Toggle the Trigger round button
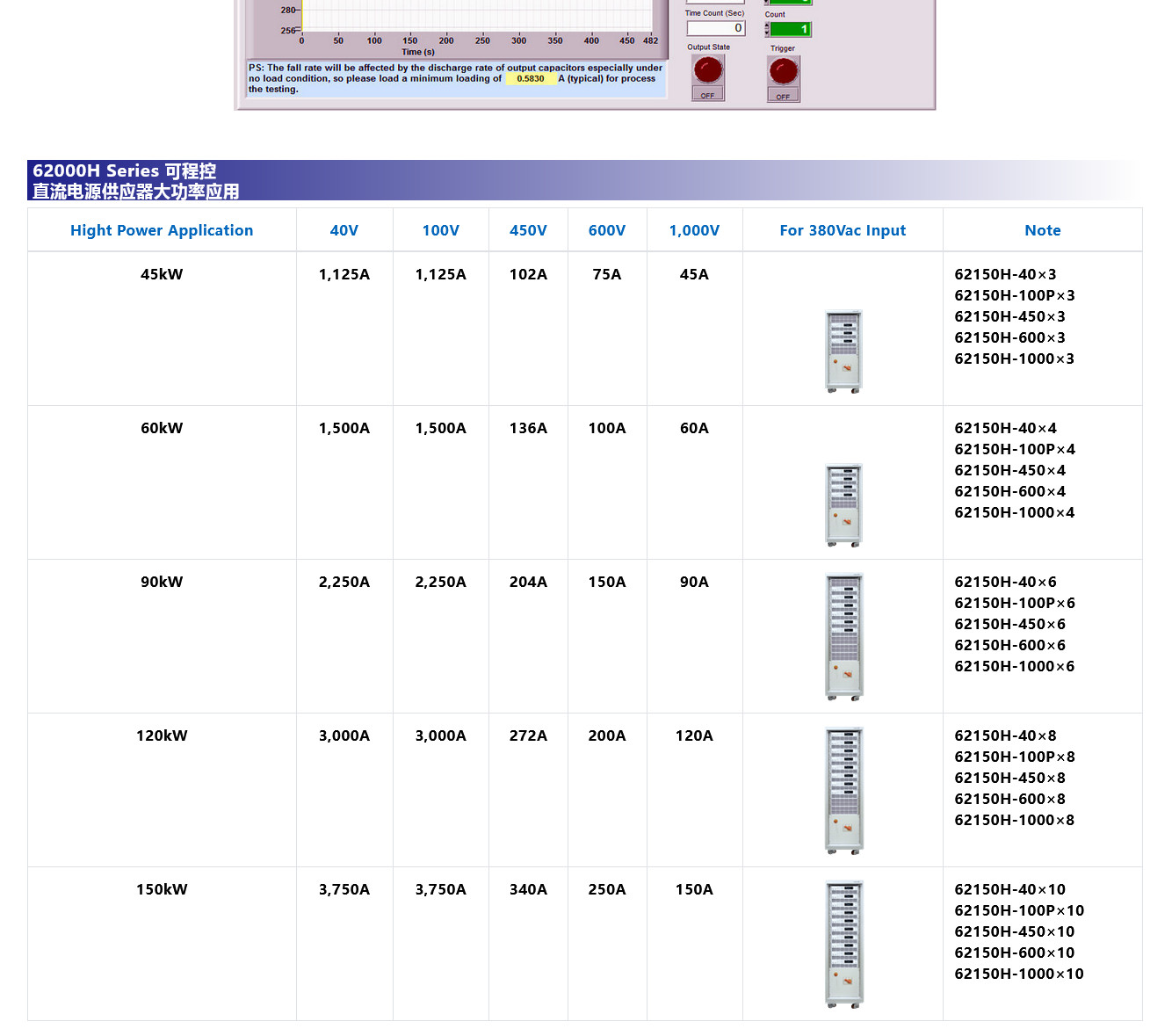The image size is (1172, 1036). pos(784,71)
